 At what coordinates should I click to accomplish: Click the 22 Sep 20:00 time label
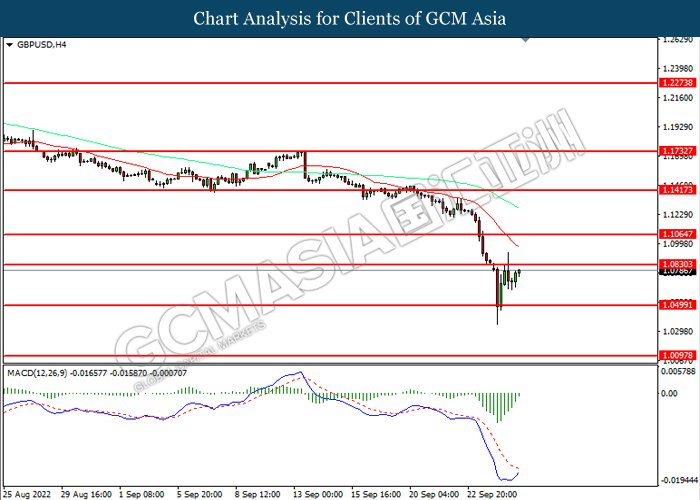[x=492, y=495]
